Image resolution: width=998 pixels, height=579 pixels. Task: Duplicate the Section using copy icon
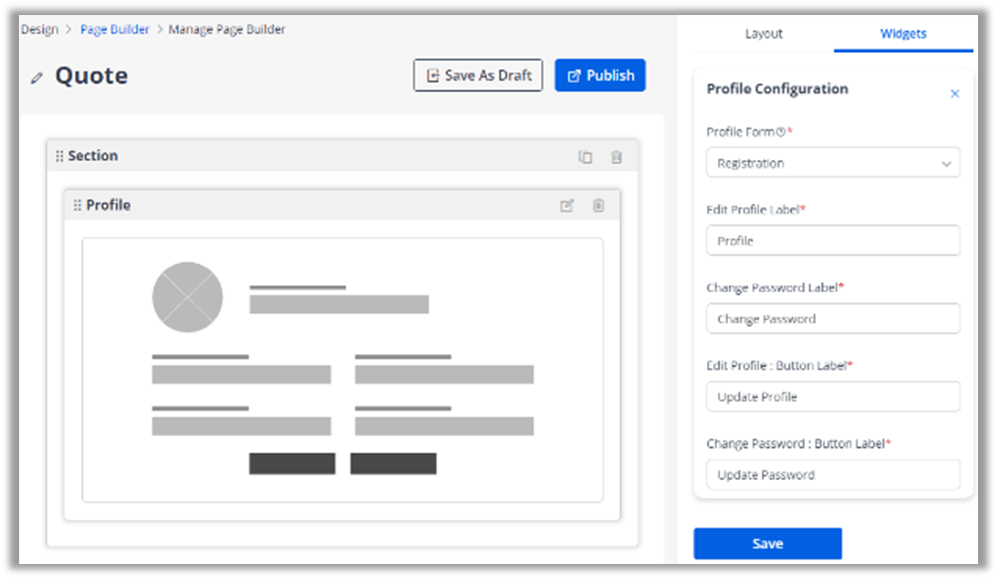click(x=585, y=157)
